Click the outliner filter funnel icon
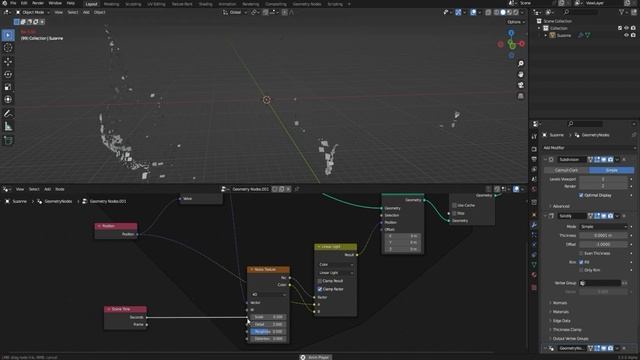 [x=622, y=13]
